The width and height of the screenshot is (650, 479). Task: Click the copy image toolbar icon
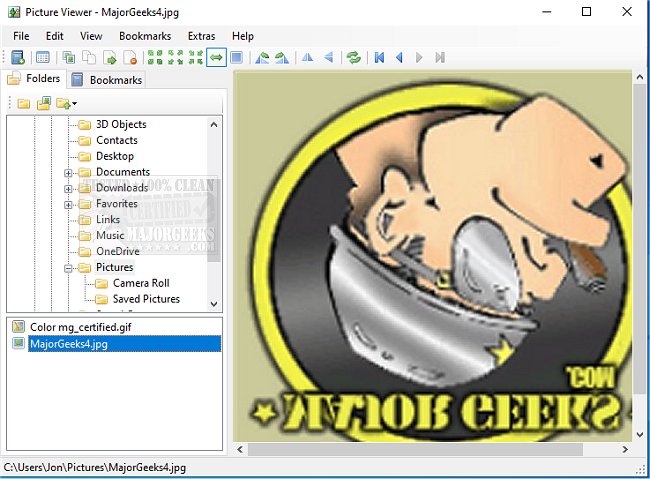tap(68, 57)
